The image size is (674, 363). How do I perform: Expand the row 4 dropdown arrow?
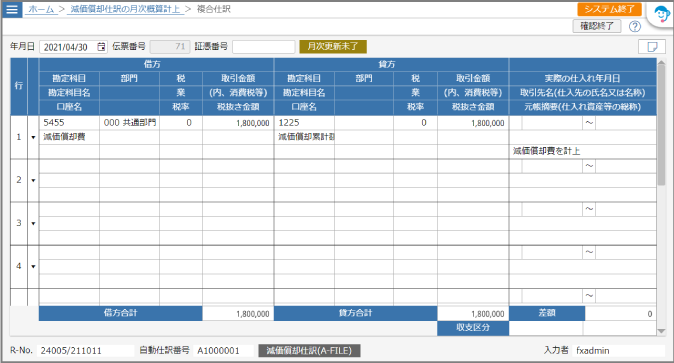tap(33, 266)
